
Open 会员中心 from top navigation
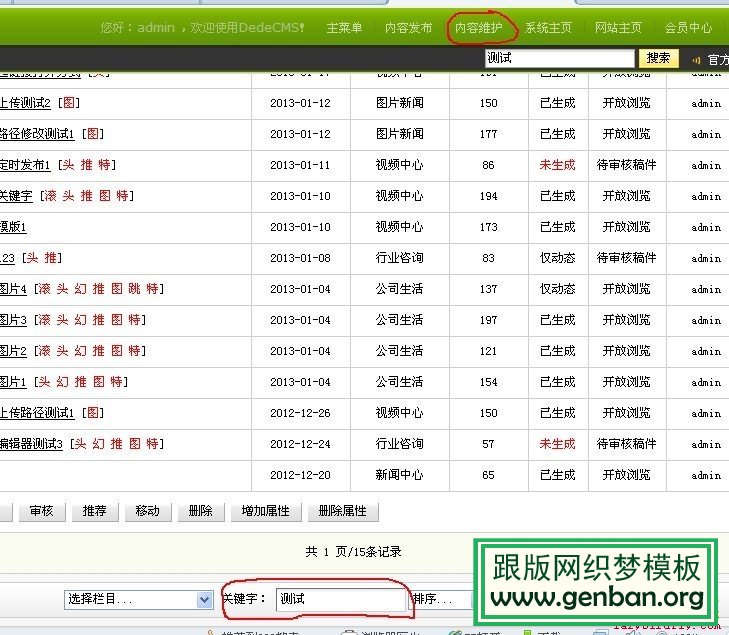coord(688,28)
